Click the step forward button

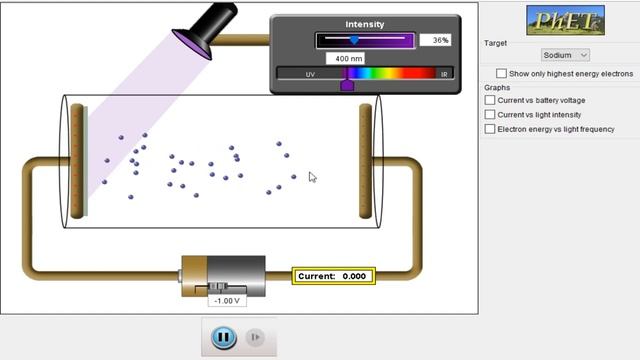256,337
